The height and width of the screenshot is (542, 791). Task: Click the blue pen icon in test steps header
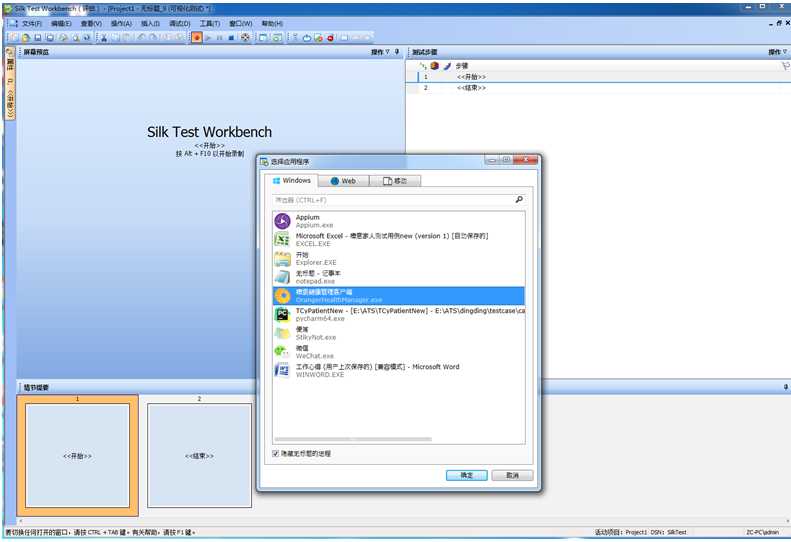(447, 66)
